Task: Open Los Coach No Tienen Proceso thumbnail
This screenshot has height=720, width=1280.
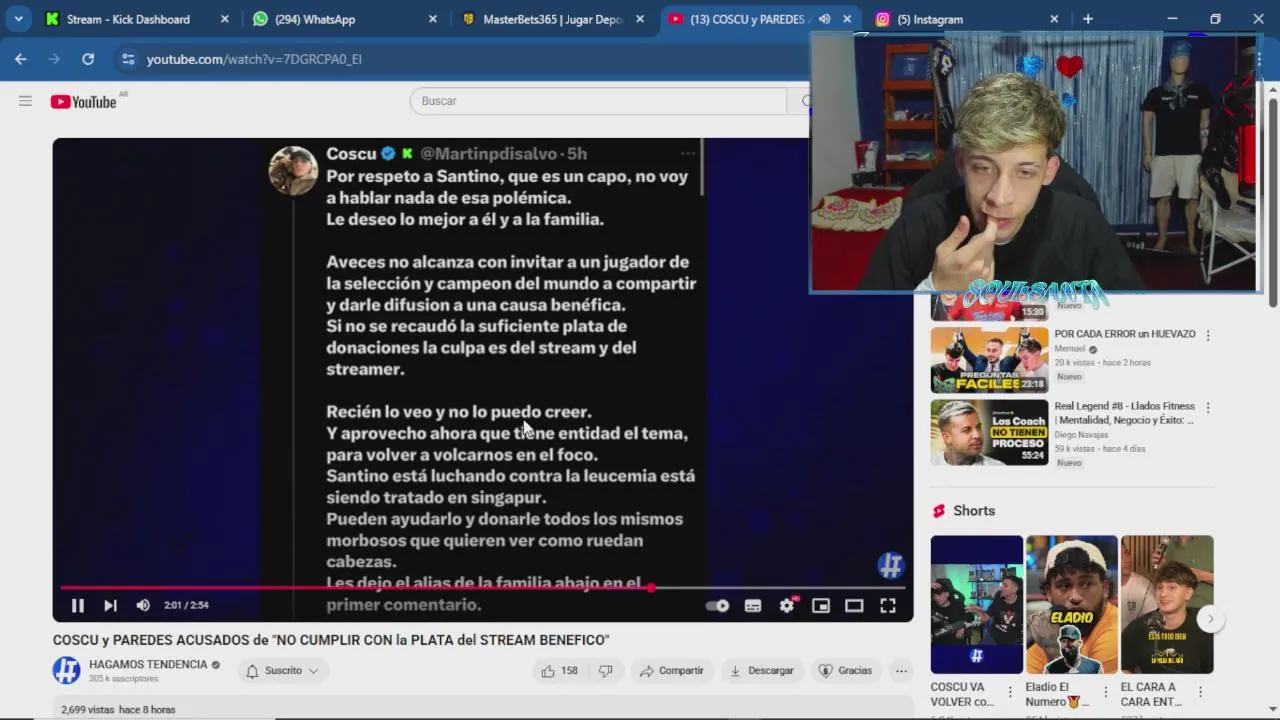Action: pyautogui.click(x=989, y=433)
